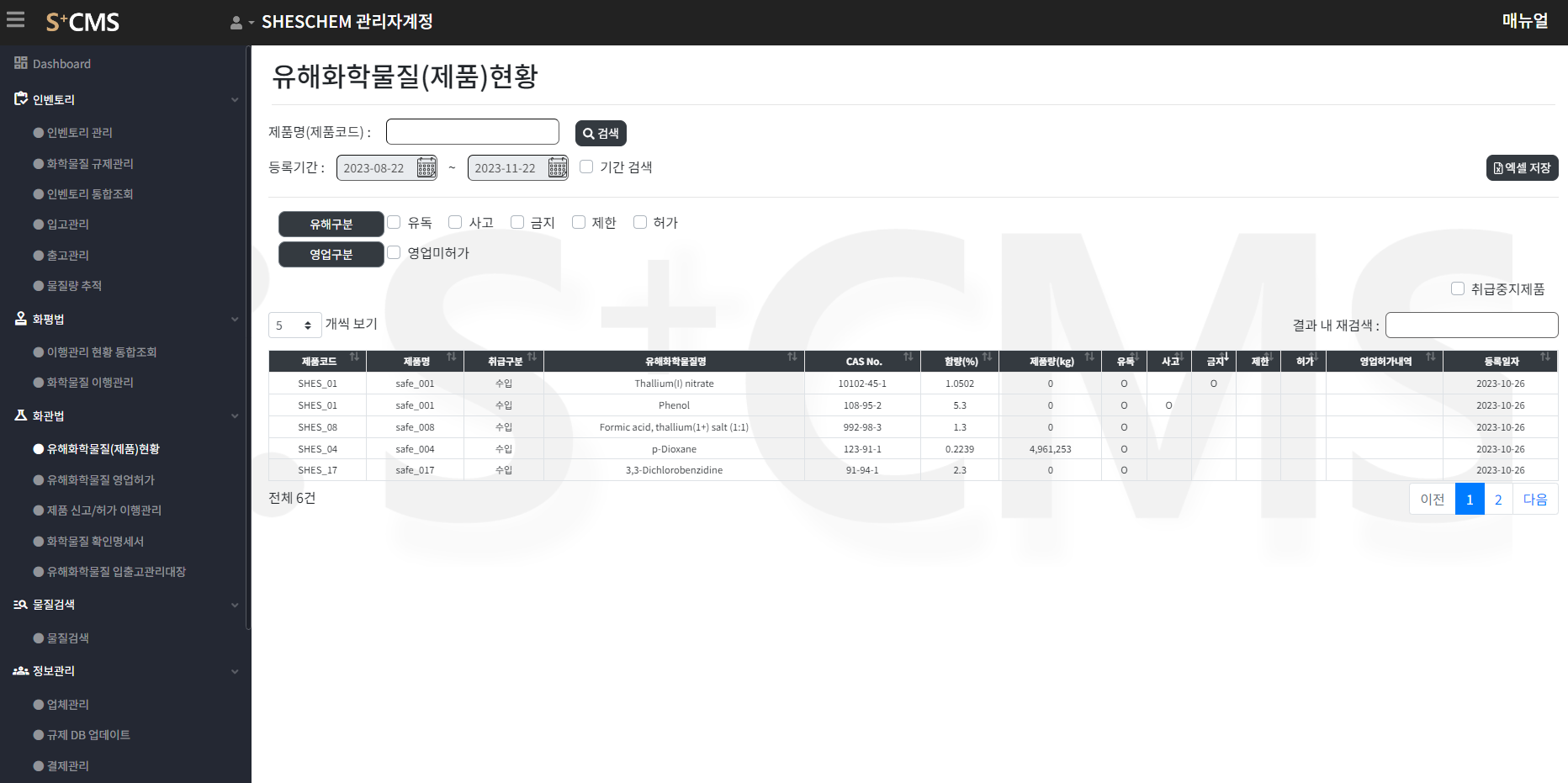Sort table by 제품코드 column arrows
The image size is (1568, 783).
point(354,357)
